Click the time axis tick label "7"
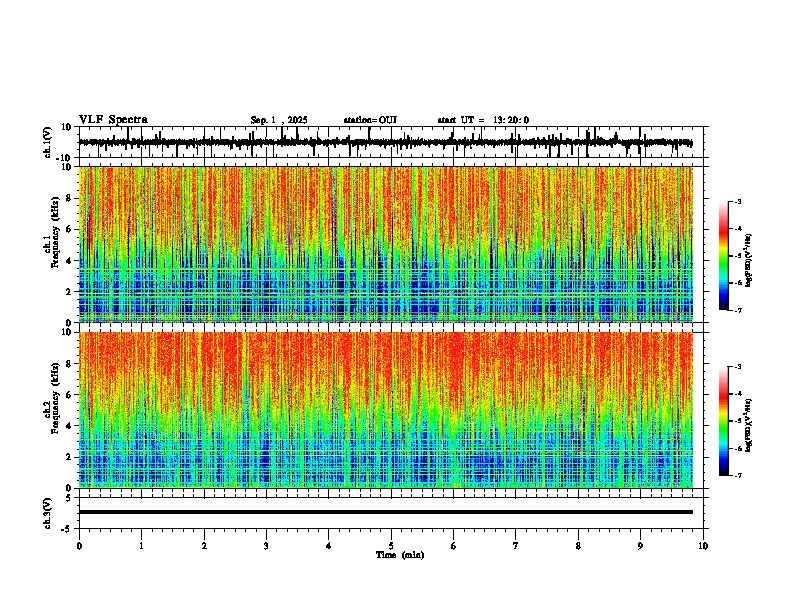This screenshot has width=792, height=612. pyautogui.click(x=516, y=546)
